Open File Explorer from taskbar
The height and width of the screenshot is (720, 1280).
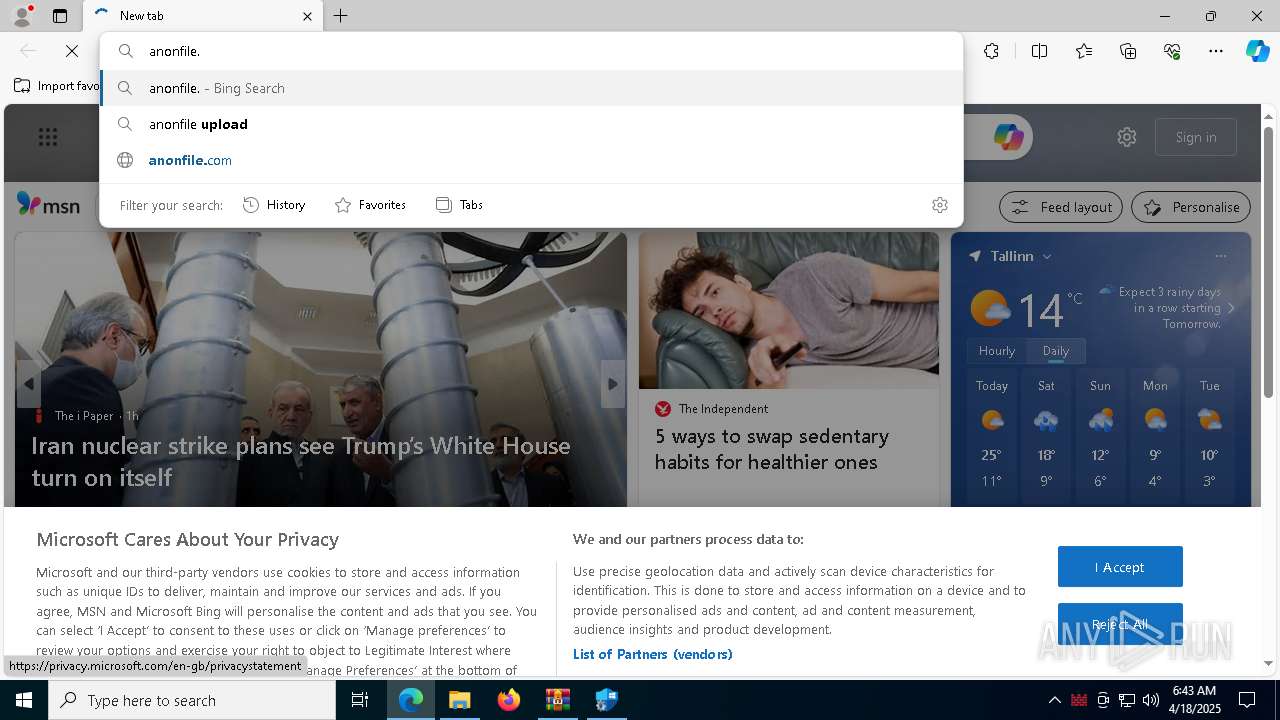459,700
